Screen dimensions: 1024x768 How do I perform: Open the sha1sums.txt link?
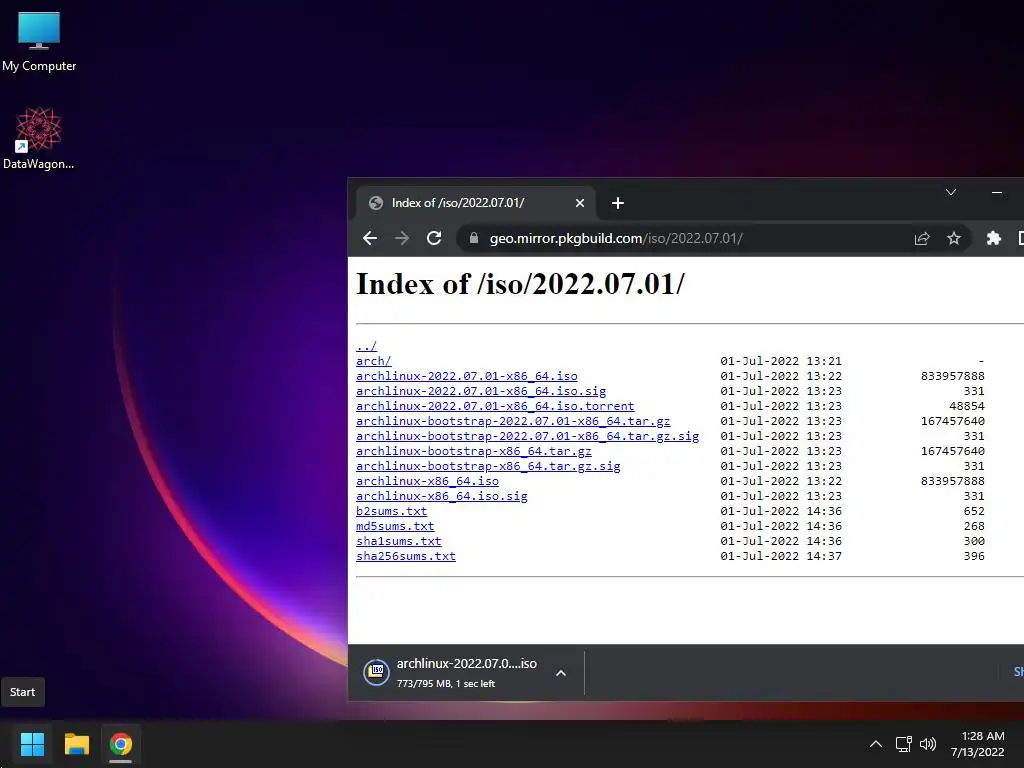[x=398, y=541]
